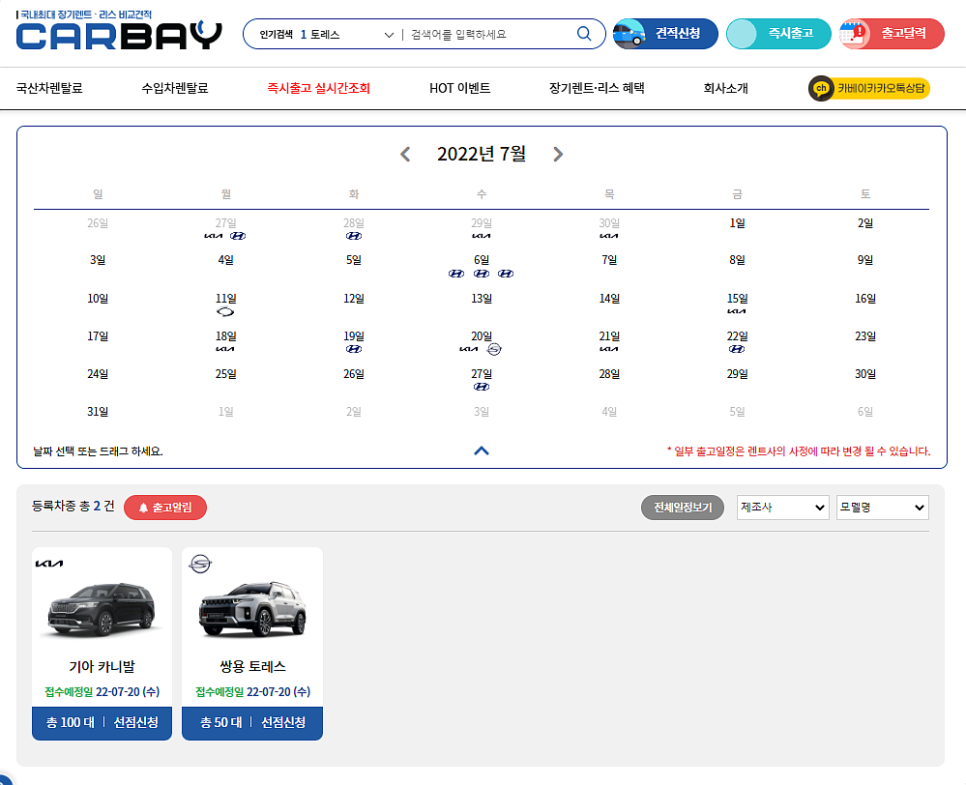This screenshot has height=785, width=966.
Task: Open the popular search dropdown arrow
Action: 389,35
